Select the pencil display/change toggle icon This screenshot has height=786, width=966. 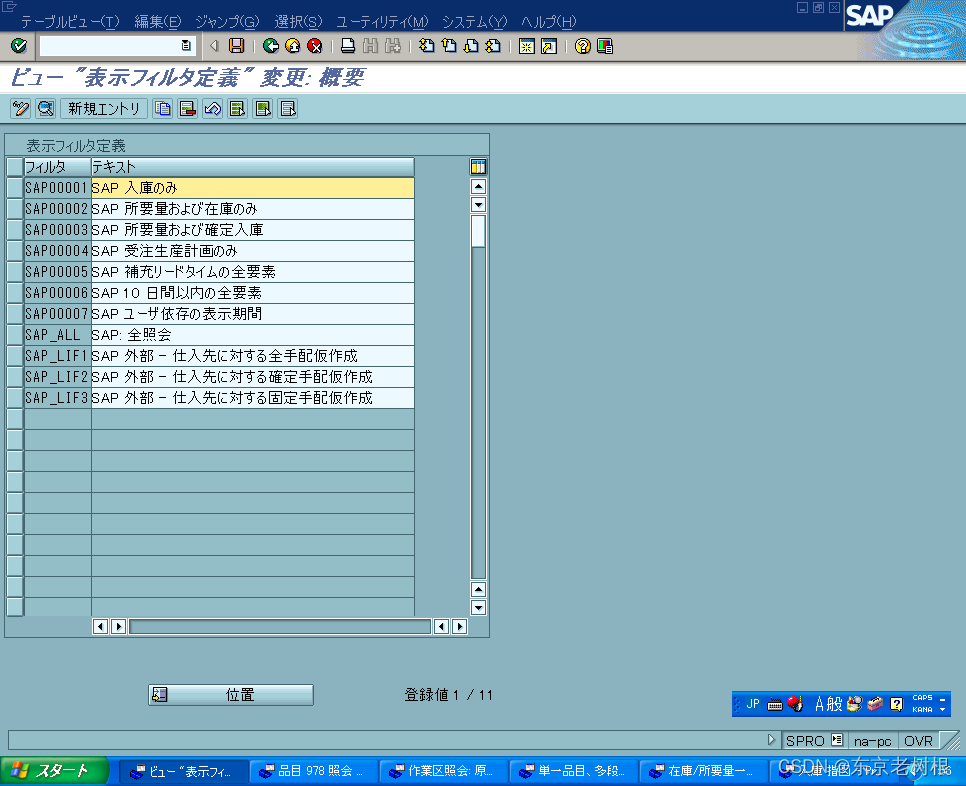pos(21,109)
